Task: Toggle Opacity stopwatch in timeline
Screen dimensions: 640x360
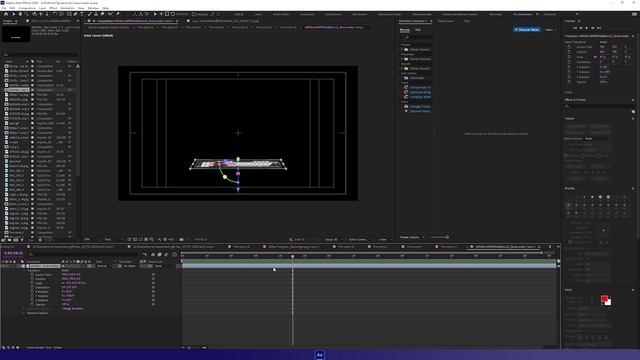Action: (x=32, y=304)
